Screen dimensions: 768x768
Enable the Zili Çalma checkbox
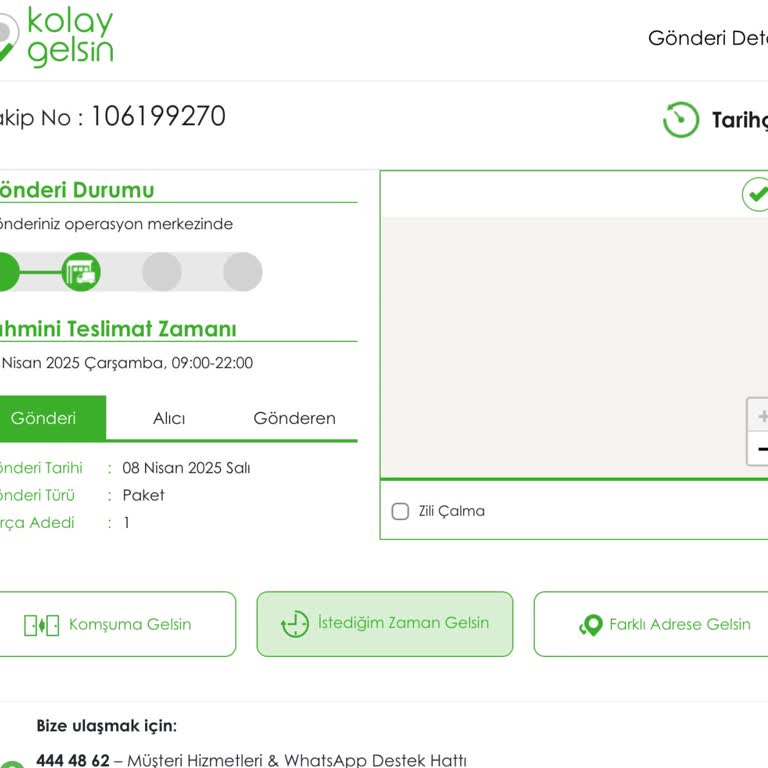[x=401, y=511]
